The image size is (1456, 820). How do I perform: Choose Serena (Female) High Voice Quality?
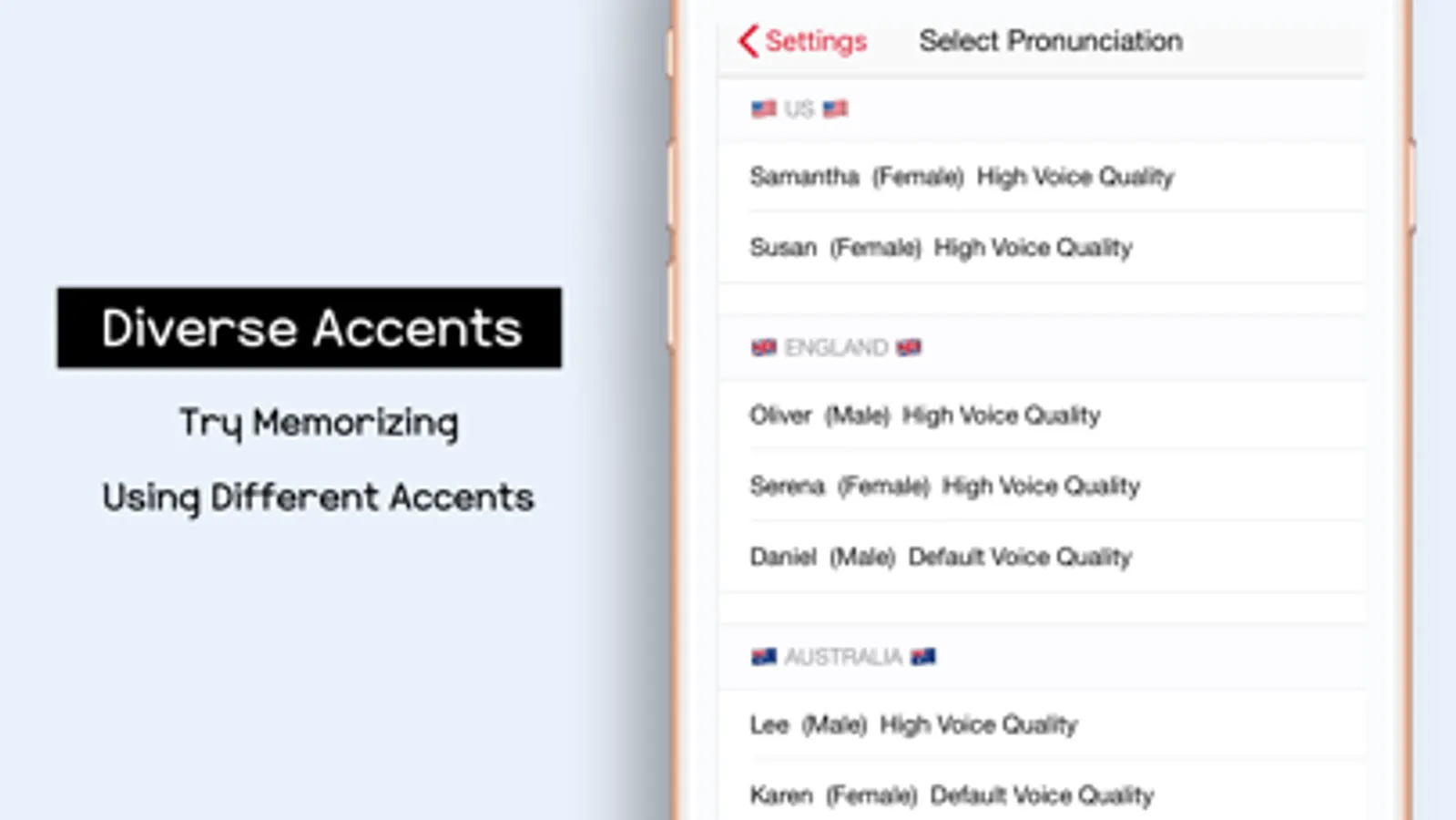click(x=1042, y=487)
